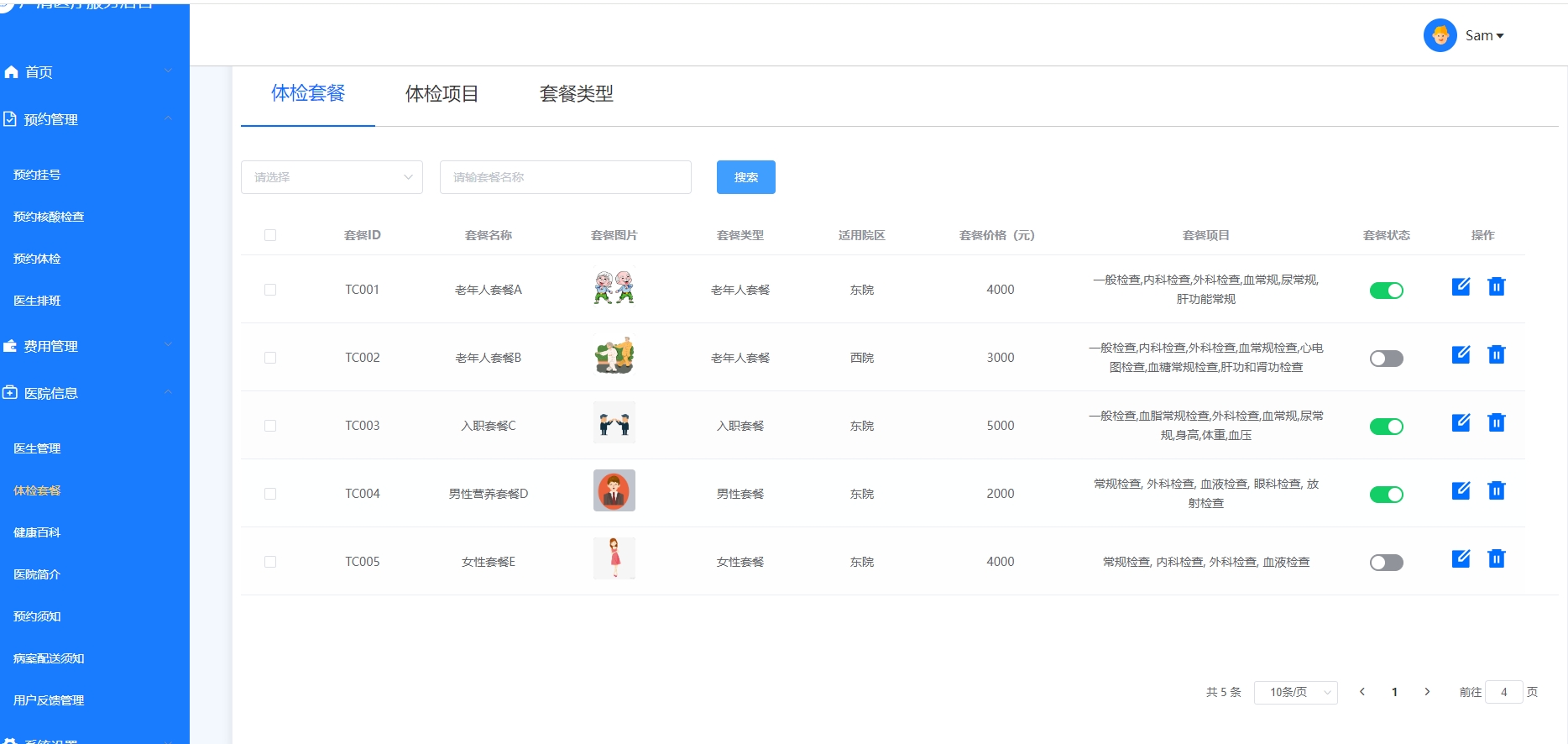Delete package TC002 with trash icon
Screen dimensions: 1568x744
pyautogui.click(x=1496, y=354)
